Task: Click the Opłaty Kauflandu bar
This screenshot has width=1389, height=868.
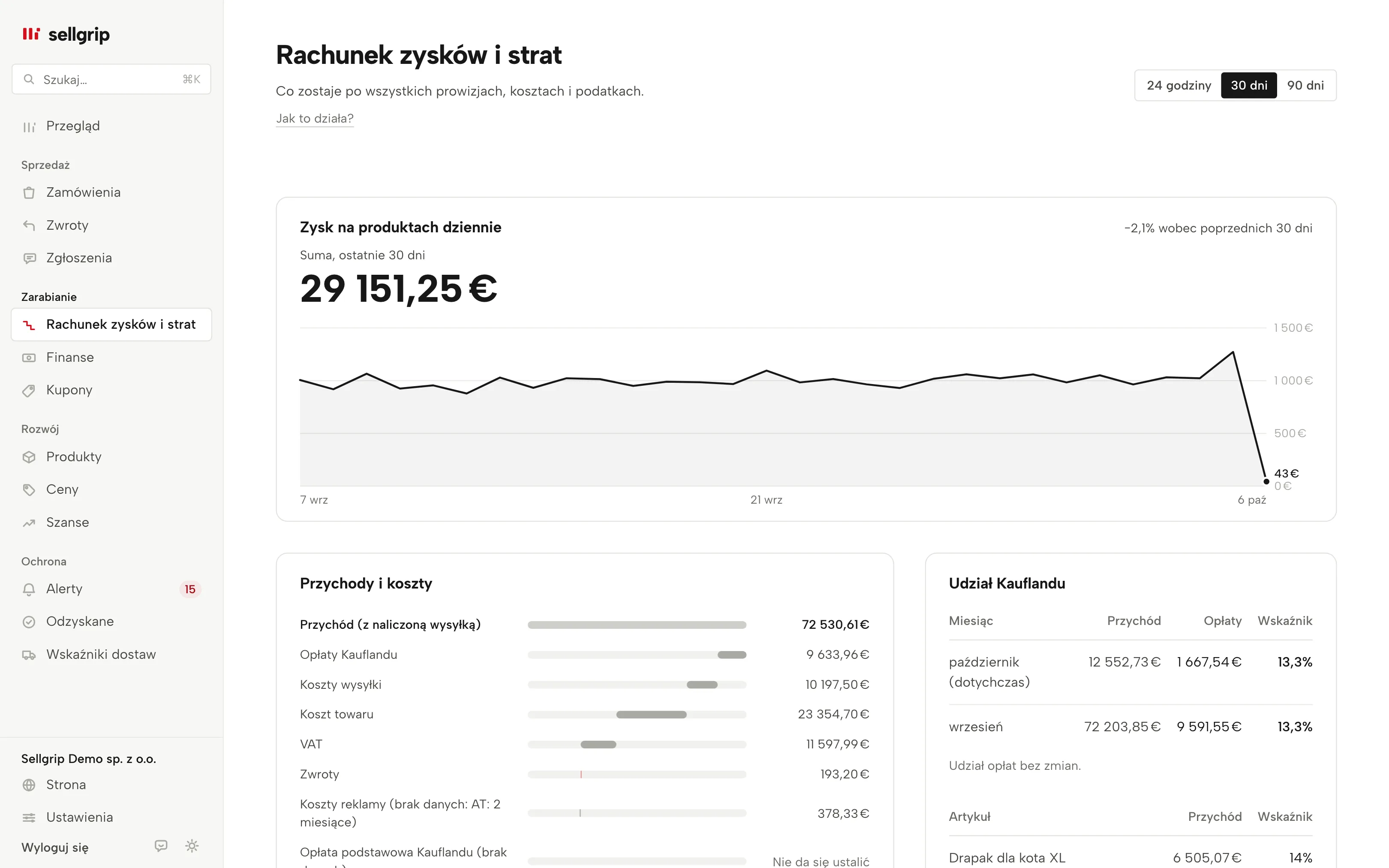Action: point(732,655)
